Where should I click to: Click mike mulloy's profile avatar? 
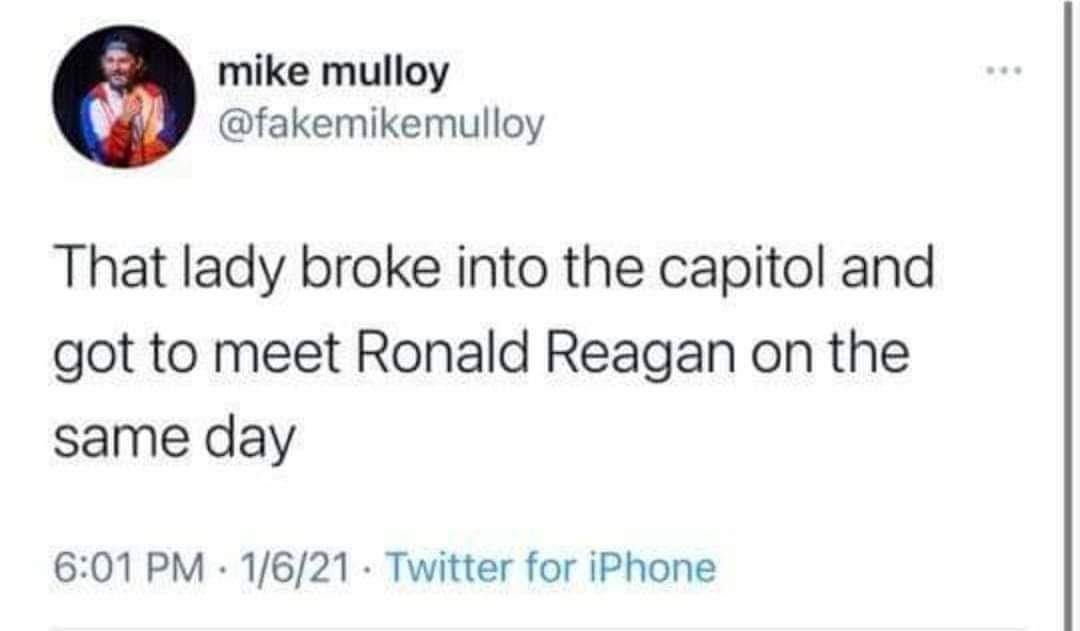[124, 97]
